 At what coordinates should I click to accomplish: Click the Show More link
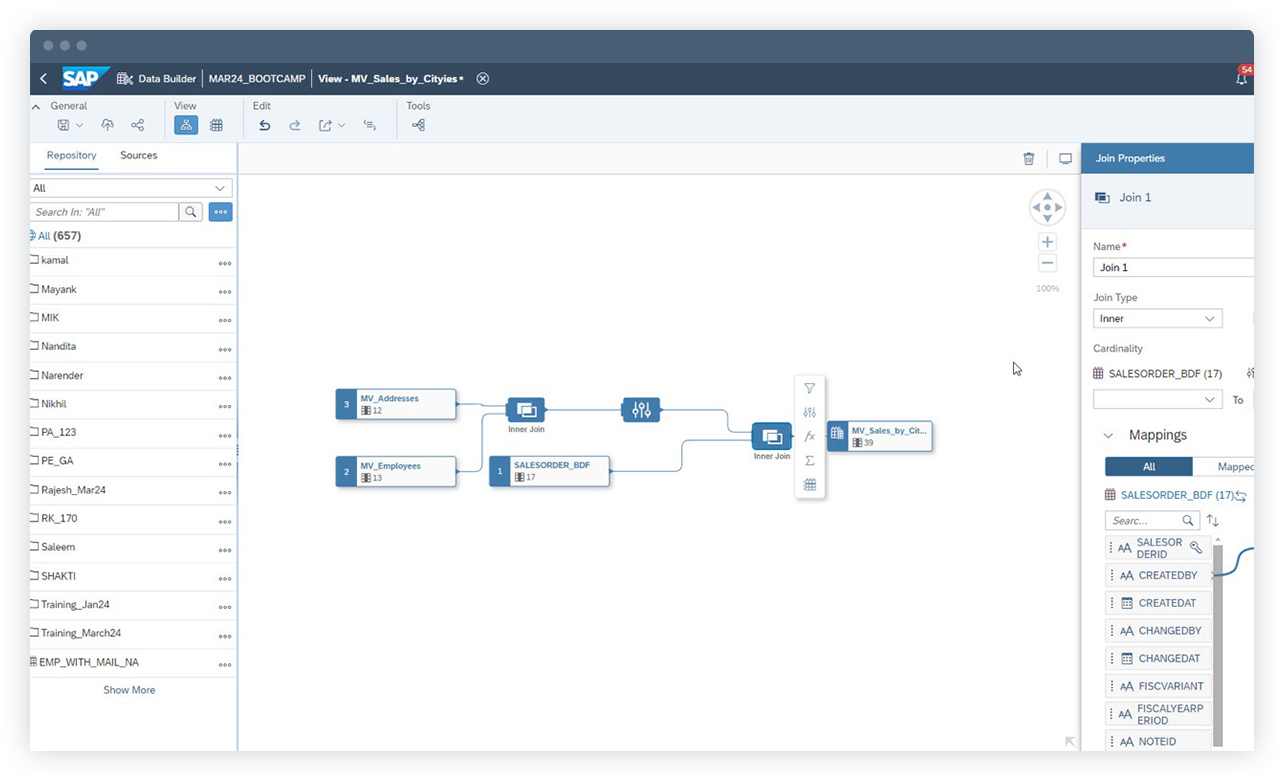click(x=129, y=689)
